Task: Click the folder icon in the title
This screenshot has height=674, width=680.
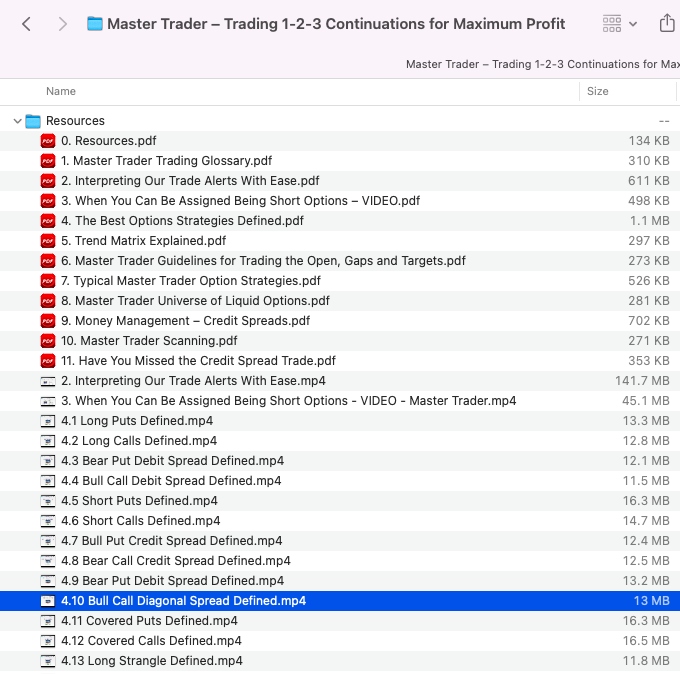Action: click(x=95, y=23)
